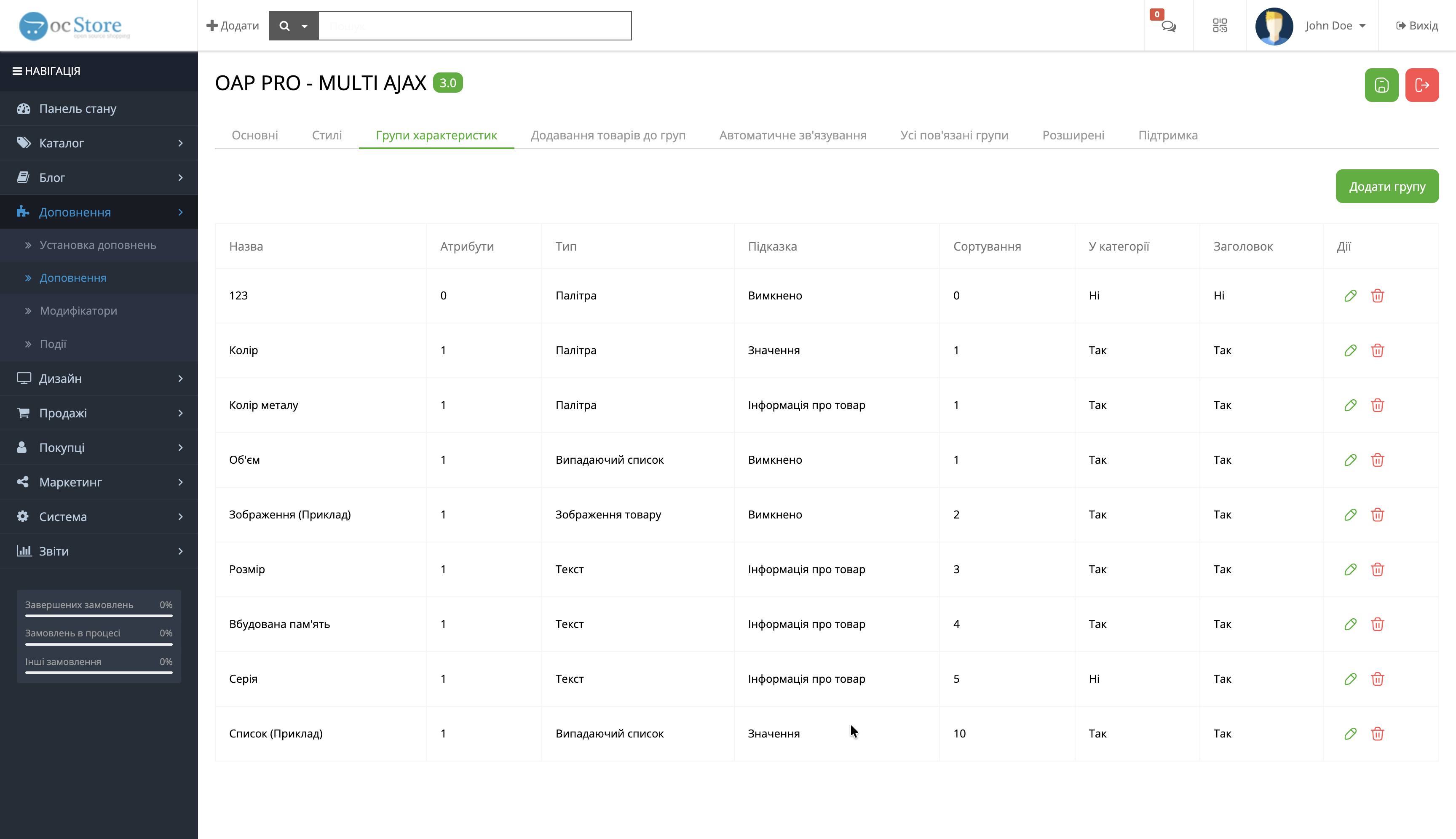Edit the Об'єм group via pencil icon
This screenshot has height=839, width=1456.
pos(1350,460)
